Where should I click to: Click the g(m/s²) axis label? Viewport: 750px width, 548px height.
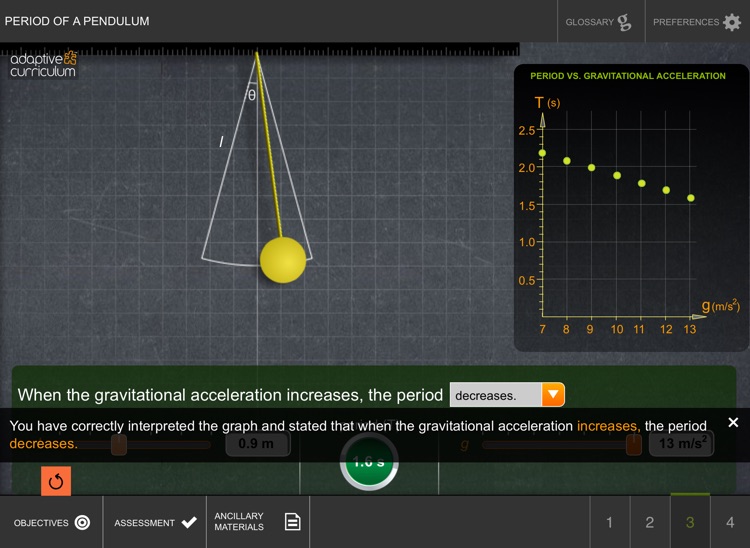[720, 305]
